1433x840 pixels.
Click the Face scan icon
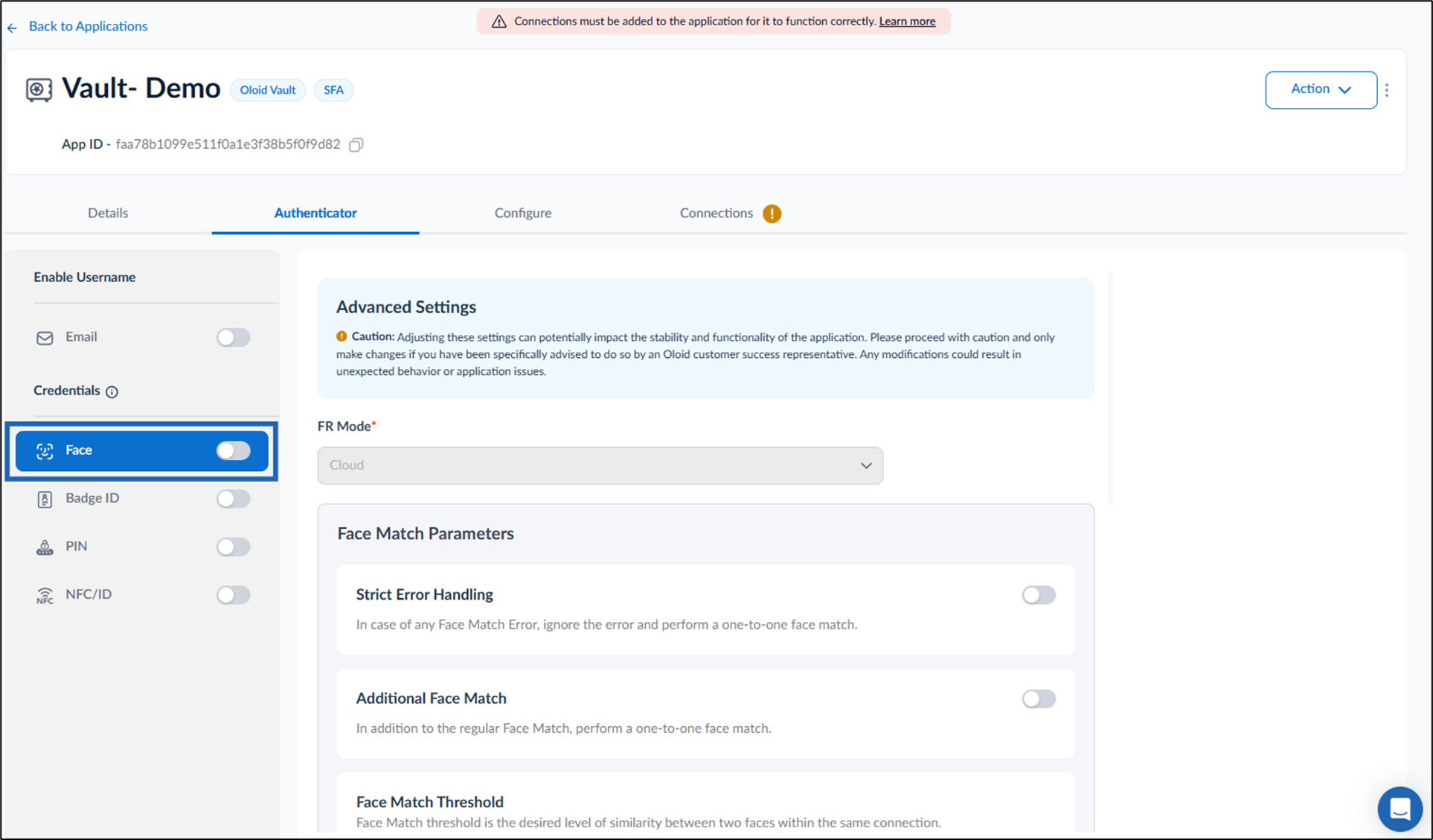coord(45,451)
